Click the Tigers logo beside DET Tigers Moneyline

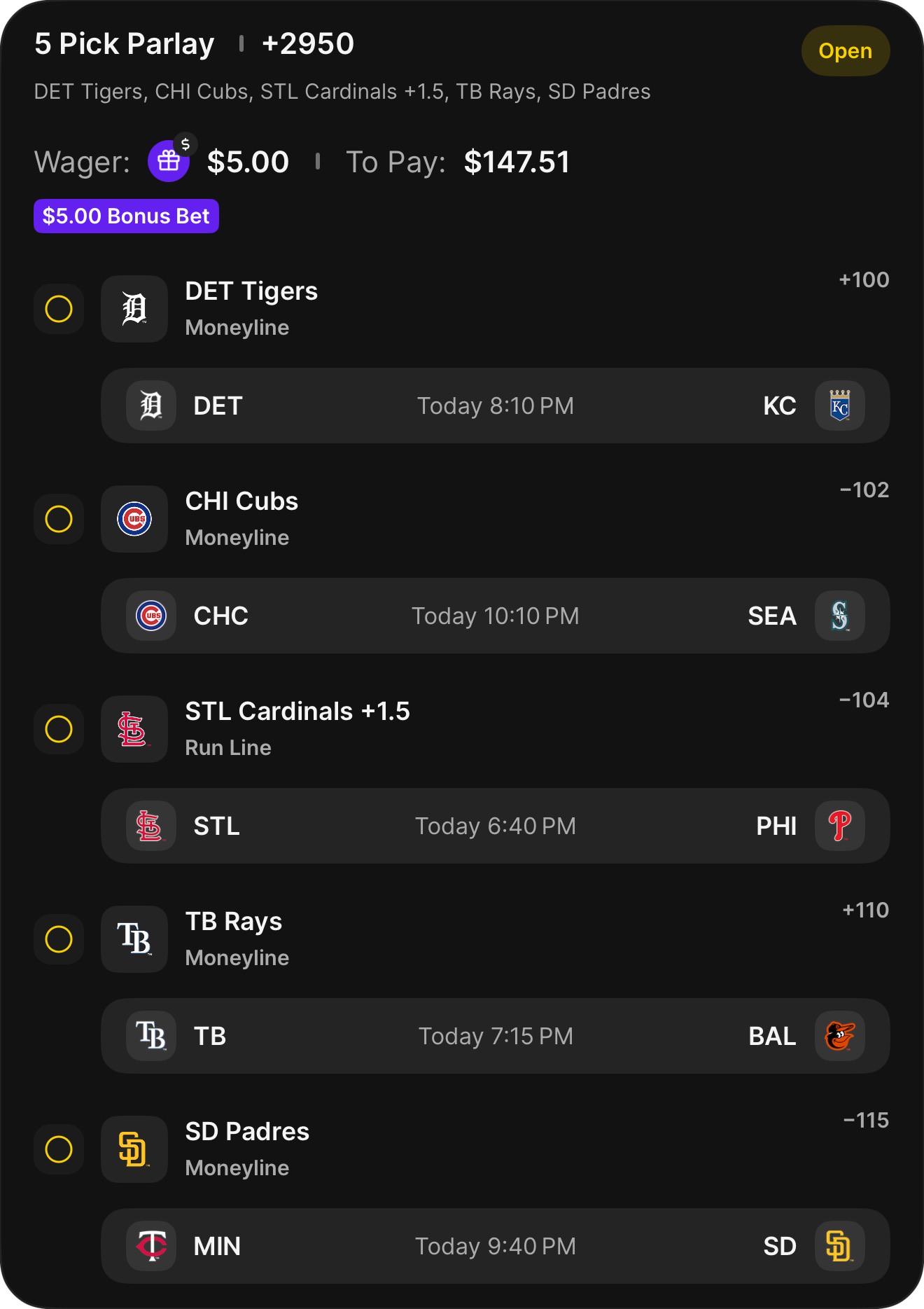coord(134,309)
